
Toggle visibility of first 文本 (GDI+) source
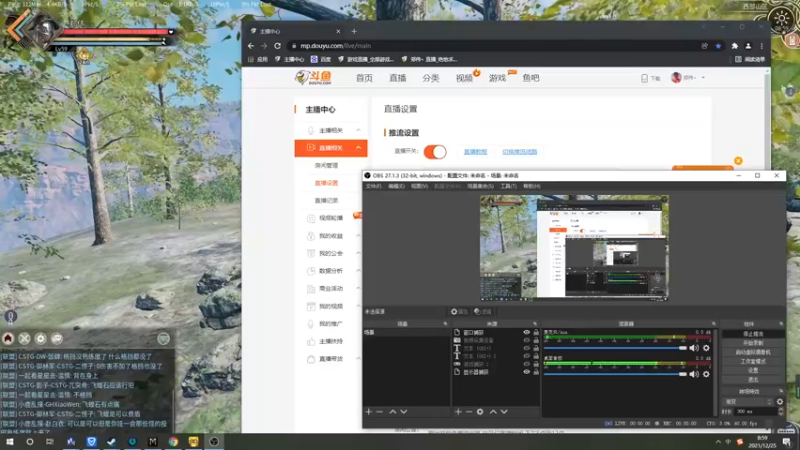pos(527,348)
